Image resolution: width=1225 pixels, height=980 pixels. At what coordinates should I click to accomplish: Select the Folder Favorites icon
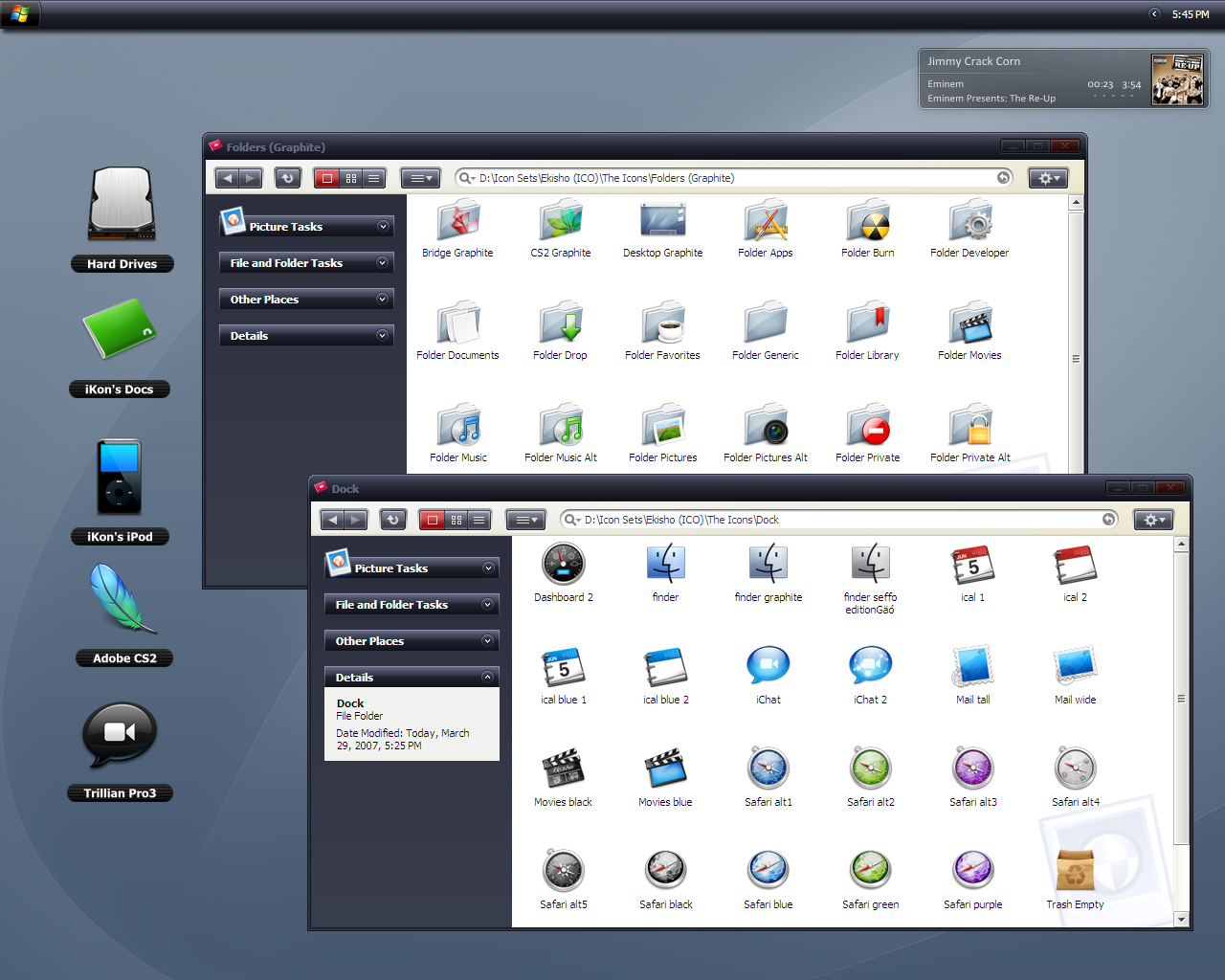point(663,323)
